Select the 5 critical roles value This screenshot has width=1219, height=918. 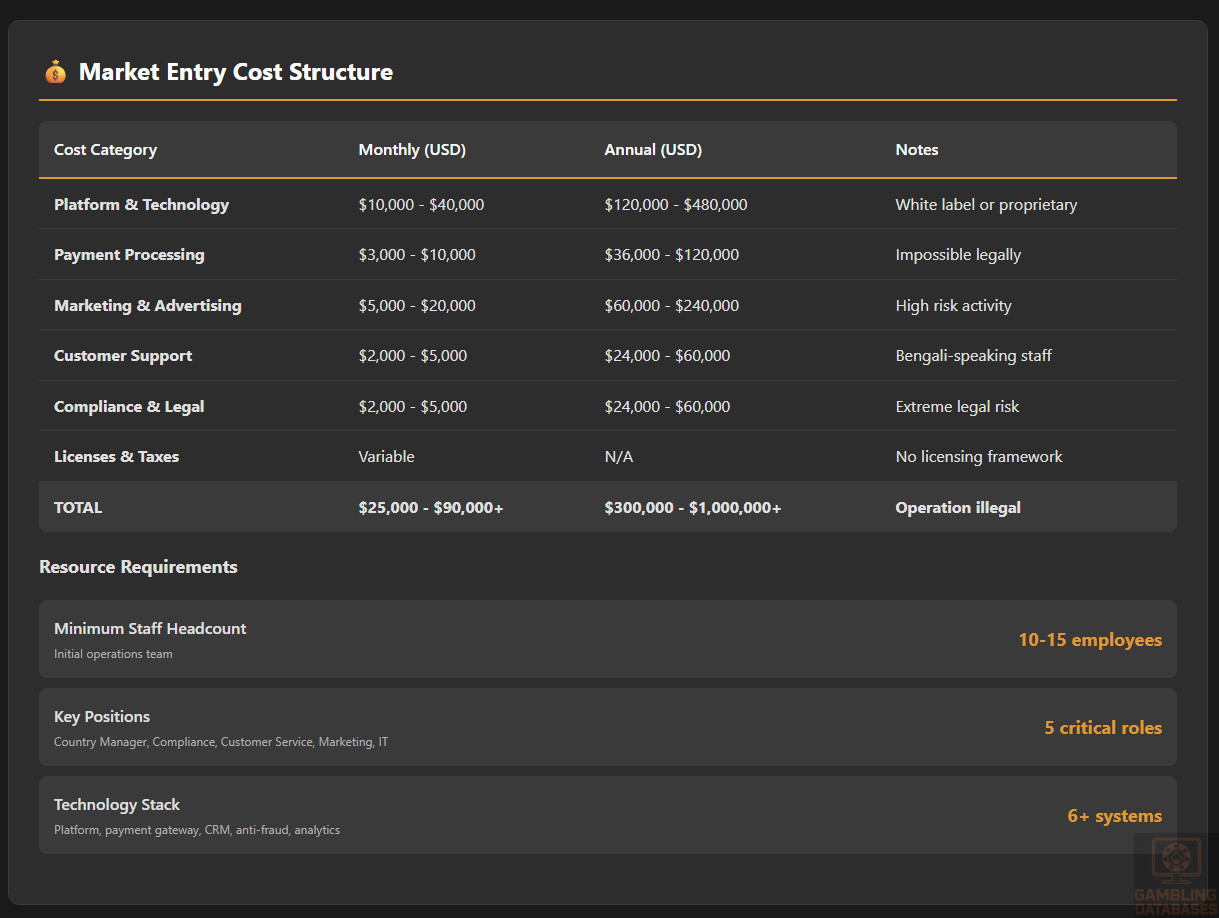(x=1102, y=728)
